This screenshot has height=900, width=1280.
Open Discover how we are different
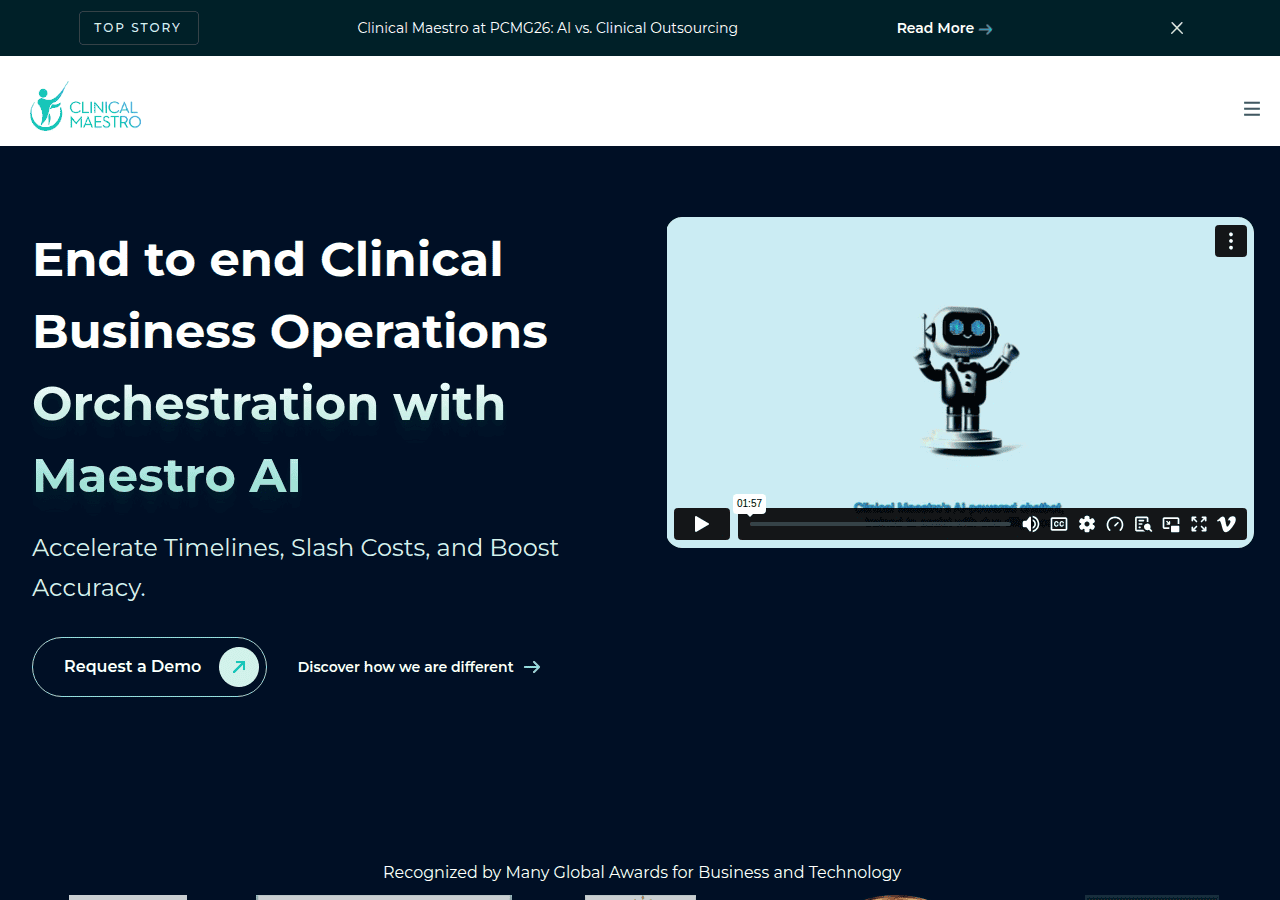[419, 667]
